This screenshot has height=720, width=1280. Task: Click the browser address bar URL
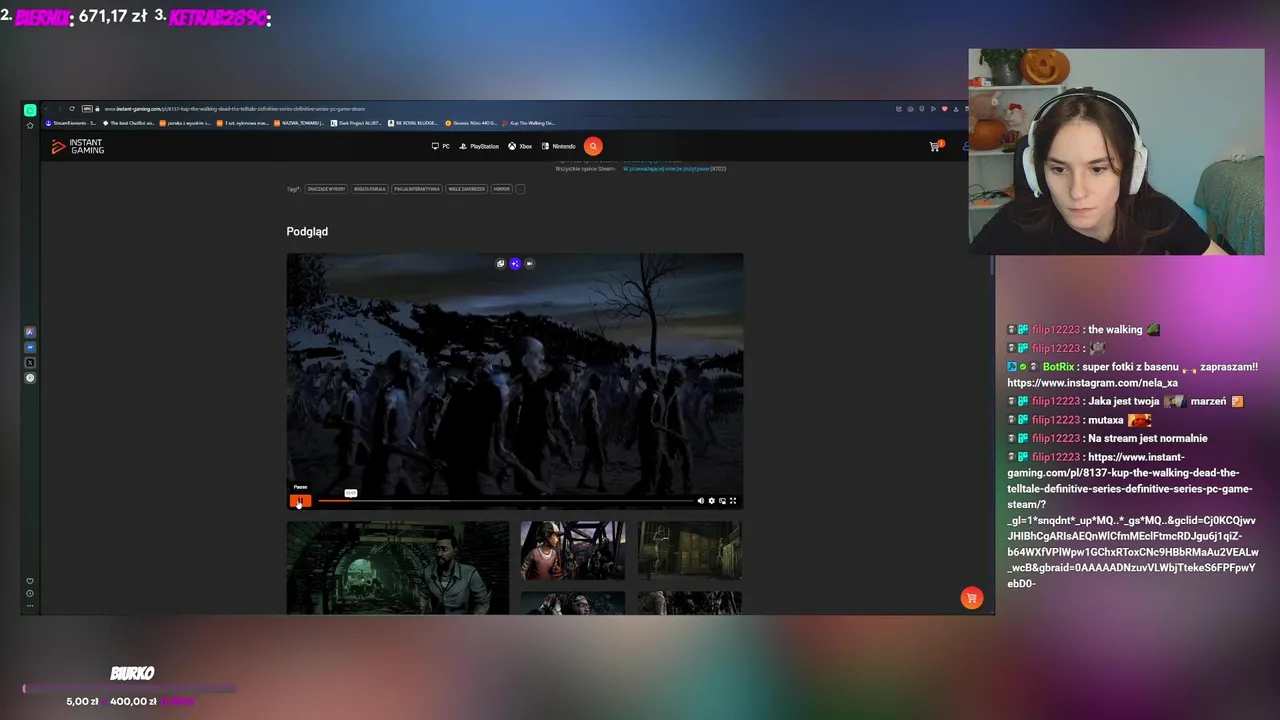[x=235, y=109]
